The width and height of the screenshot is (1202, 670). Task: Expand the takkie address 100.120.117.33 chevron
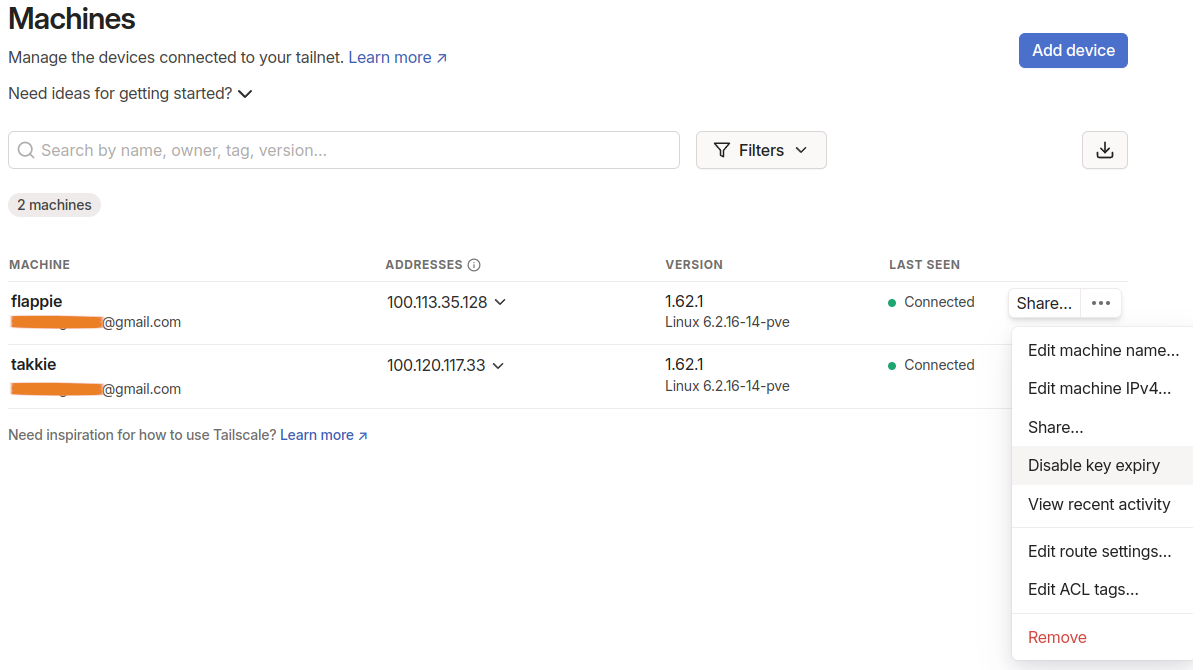498,366
